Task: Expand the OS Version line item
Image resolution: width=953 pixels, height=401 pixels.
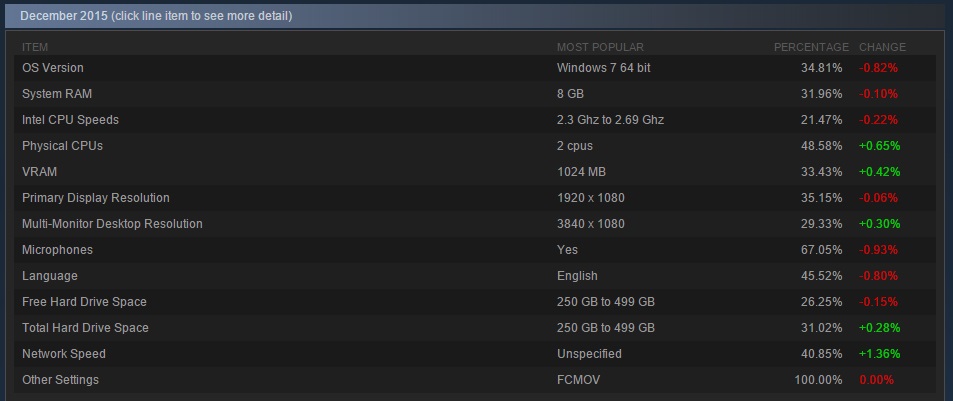Action: point(475,68)
